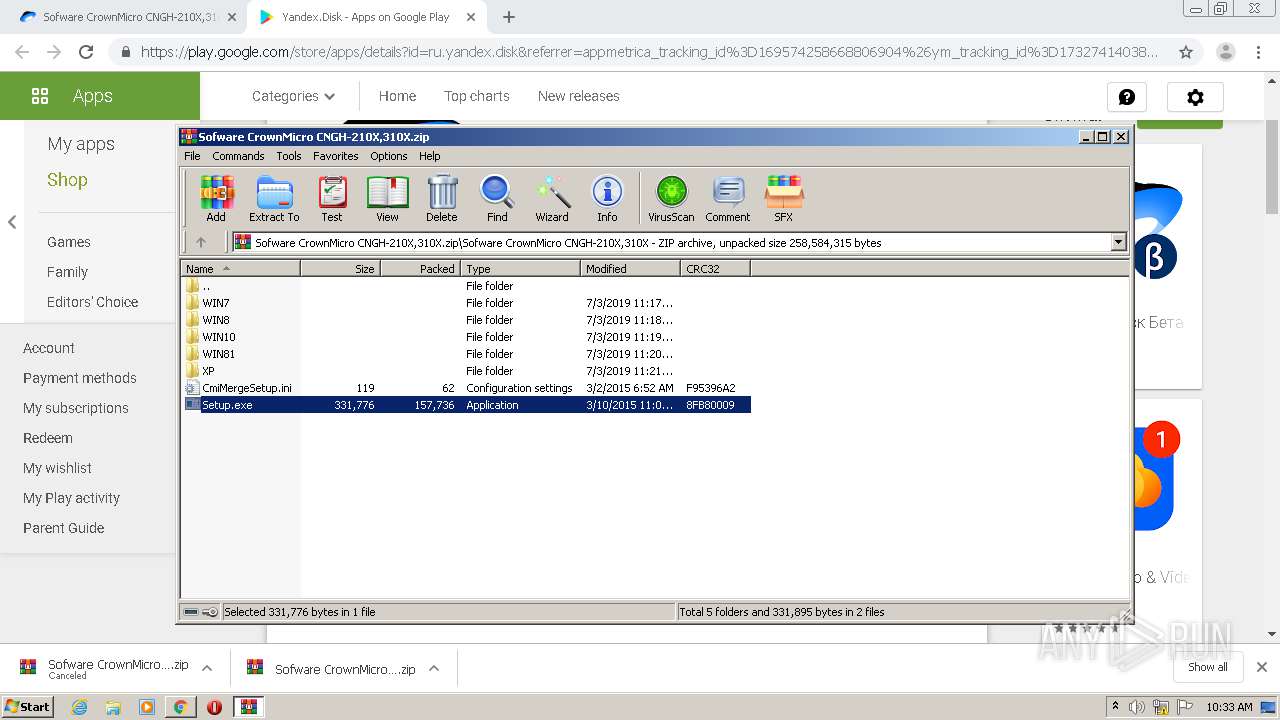
Task: Open the Tools menu in WinRAR
Action: tap(289, 156)
